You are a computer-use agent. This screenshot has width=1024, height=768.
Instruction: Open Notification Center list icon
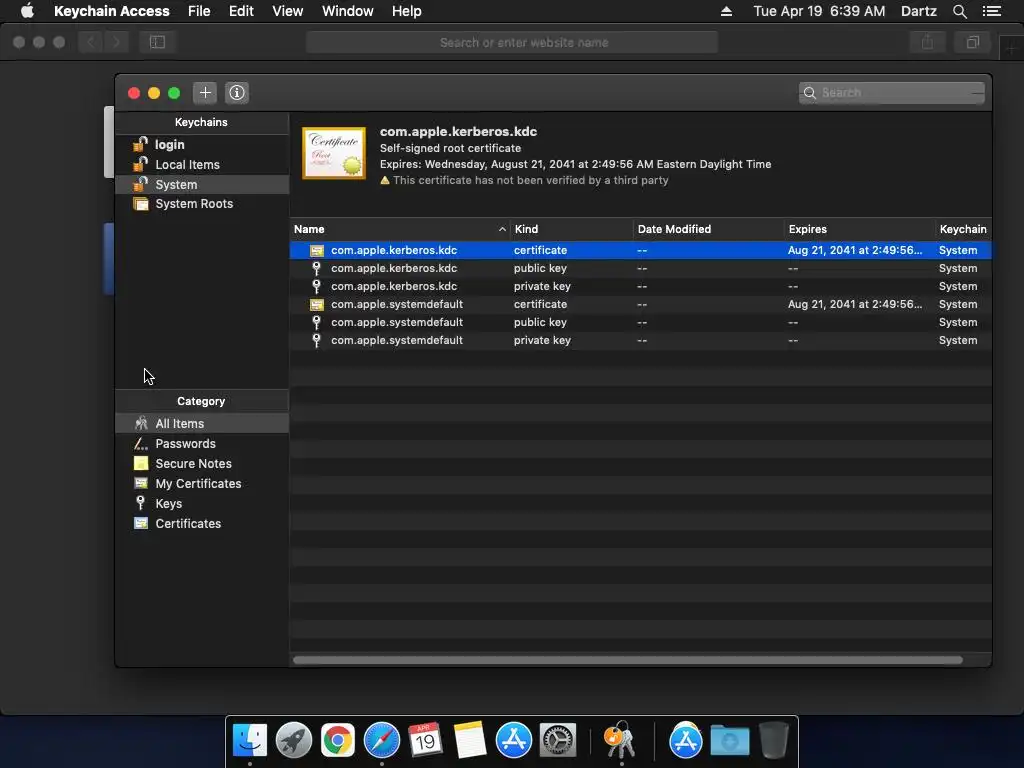[992, 11]
